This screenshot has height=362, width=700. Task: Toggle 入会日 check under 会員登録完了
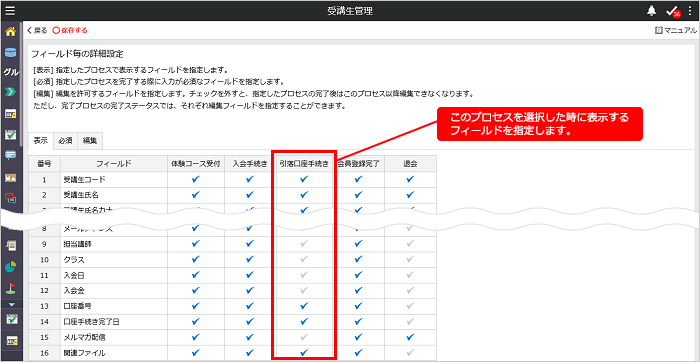(358, 275)
